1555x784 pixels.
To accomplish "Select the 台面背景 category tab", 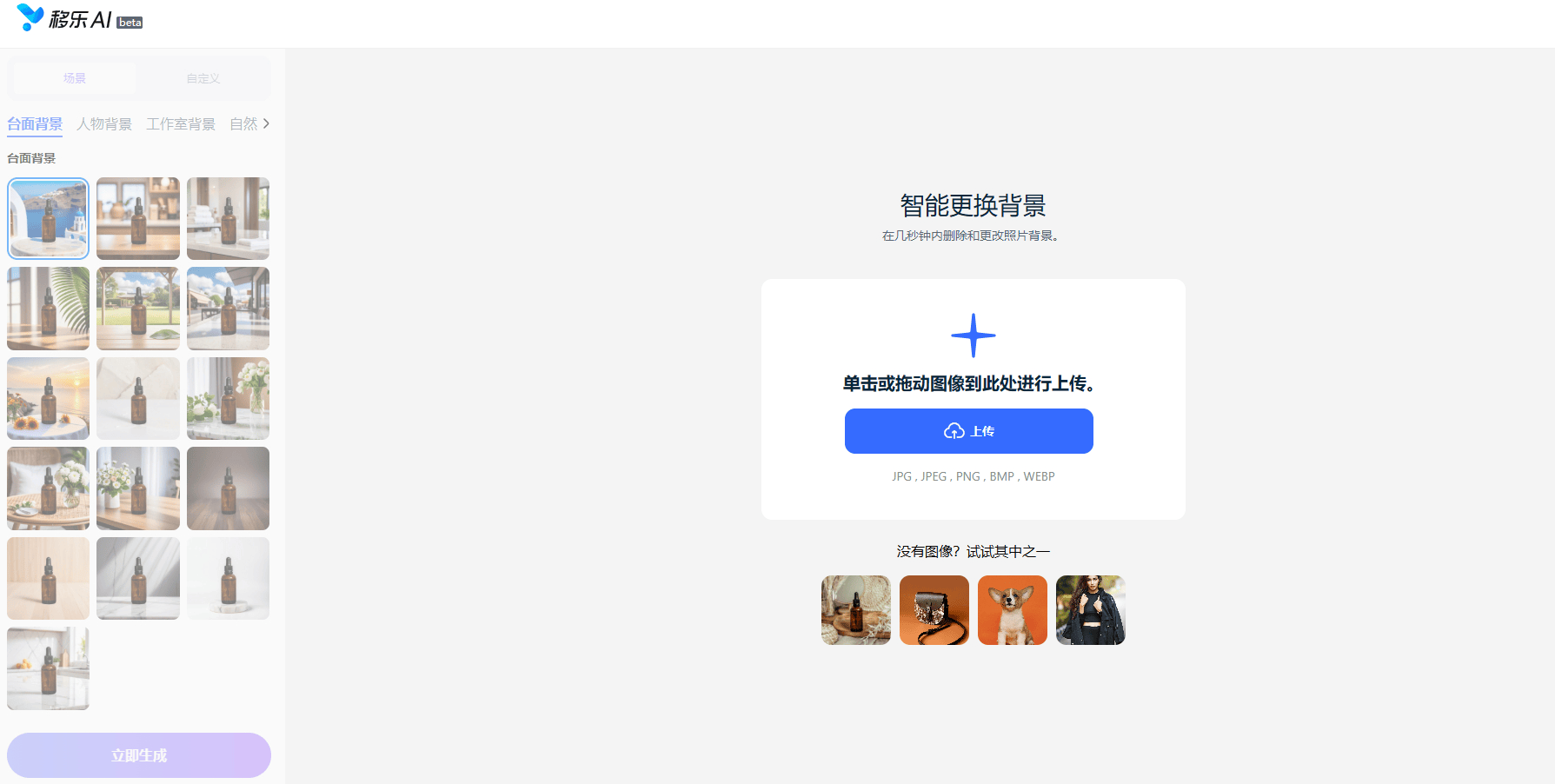I will point(35,124).
